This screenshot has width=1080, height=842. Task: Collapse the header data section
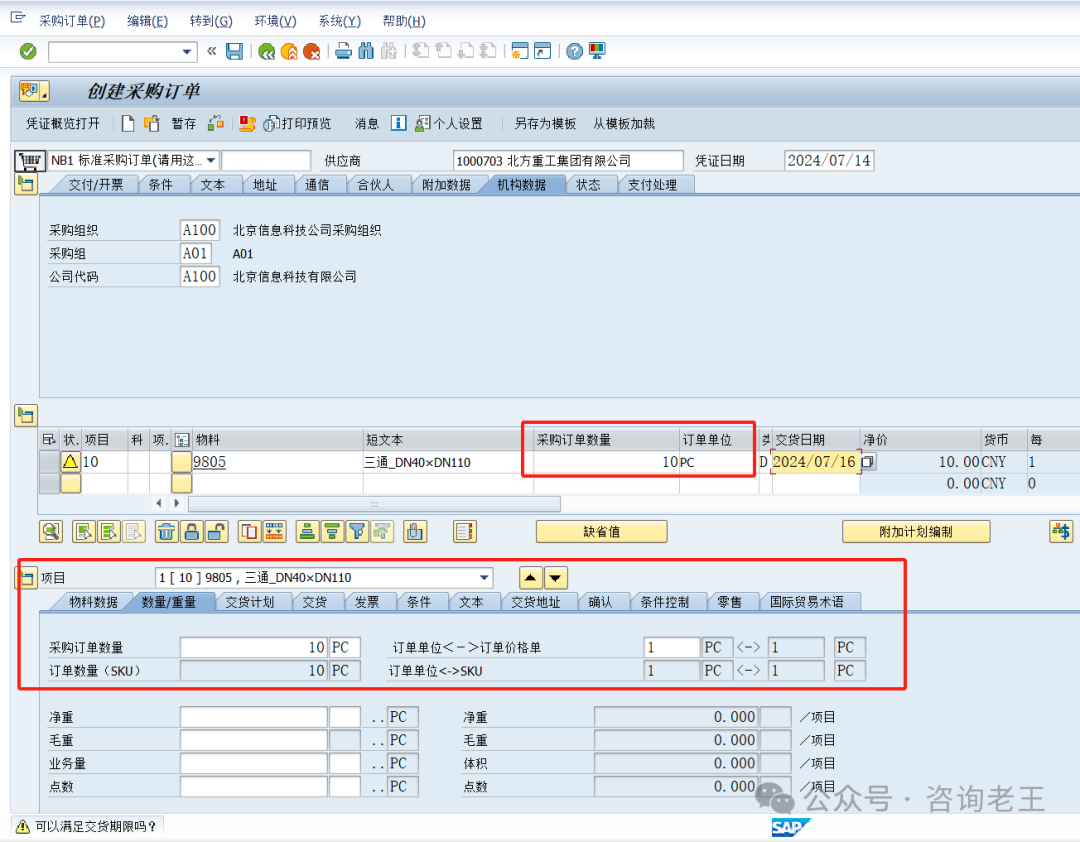pyautogui.click(x=25, y=184)
